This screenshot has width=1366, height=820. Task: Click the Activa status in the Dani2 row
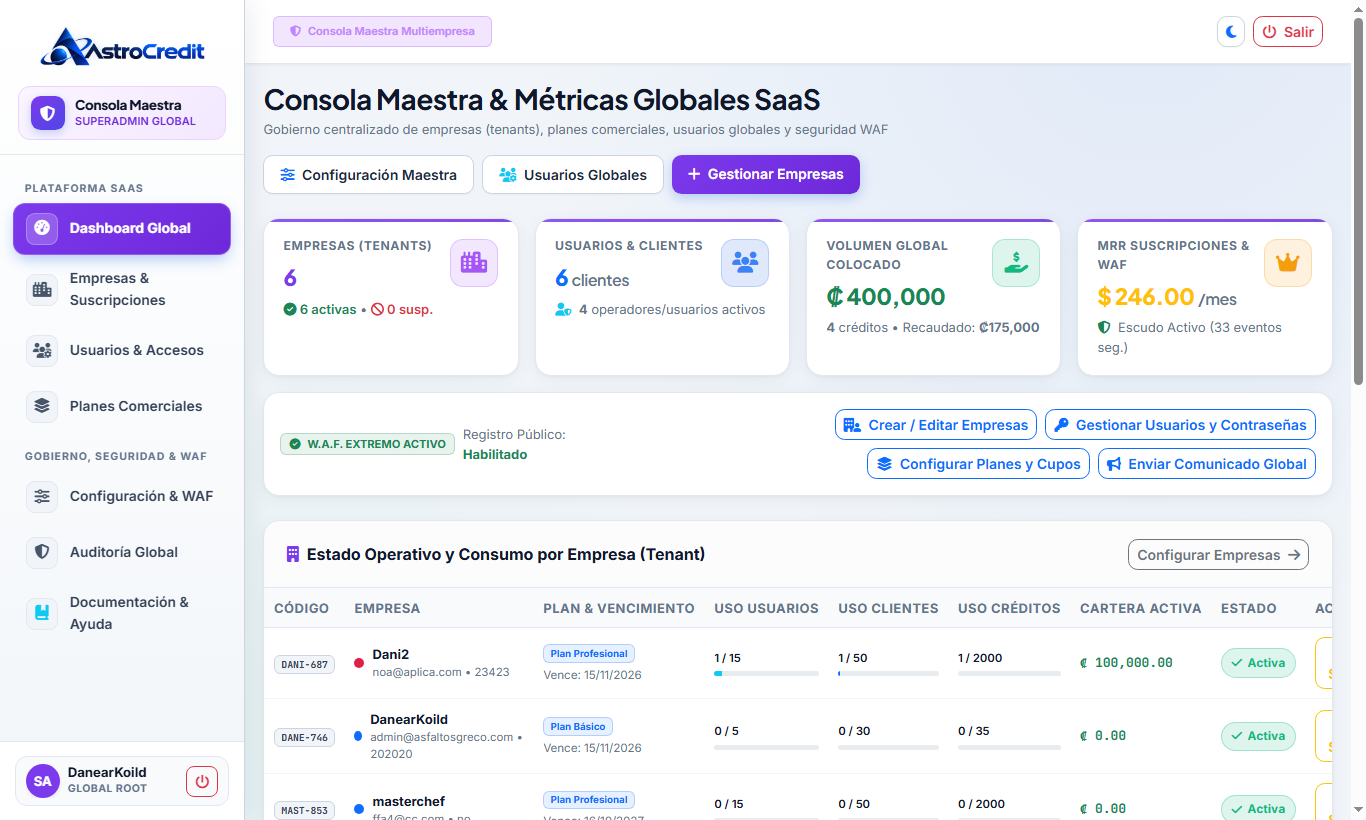(x=1258, y=663)
